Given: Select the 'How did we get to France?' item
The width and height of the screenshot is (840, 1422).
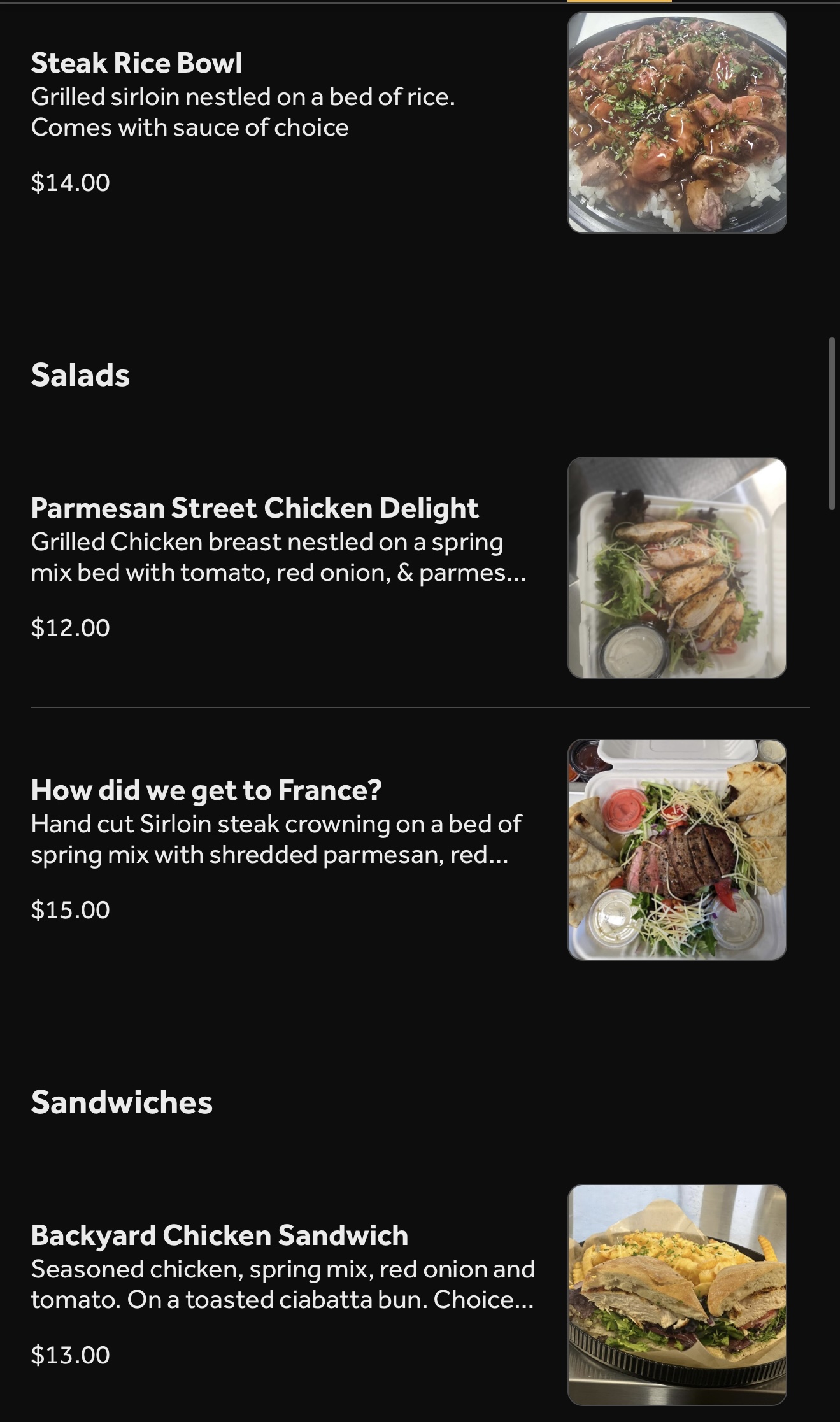Looking at the screenshot, I should (206, 790).
